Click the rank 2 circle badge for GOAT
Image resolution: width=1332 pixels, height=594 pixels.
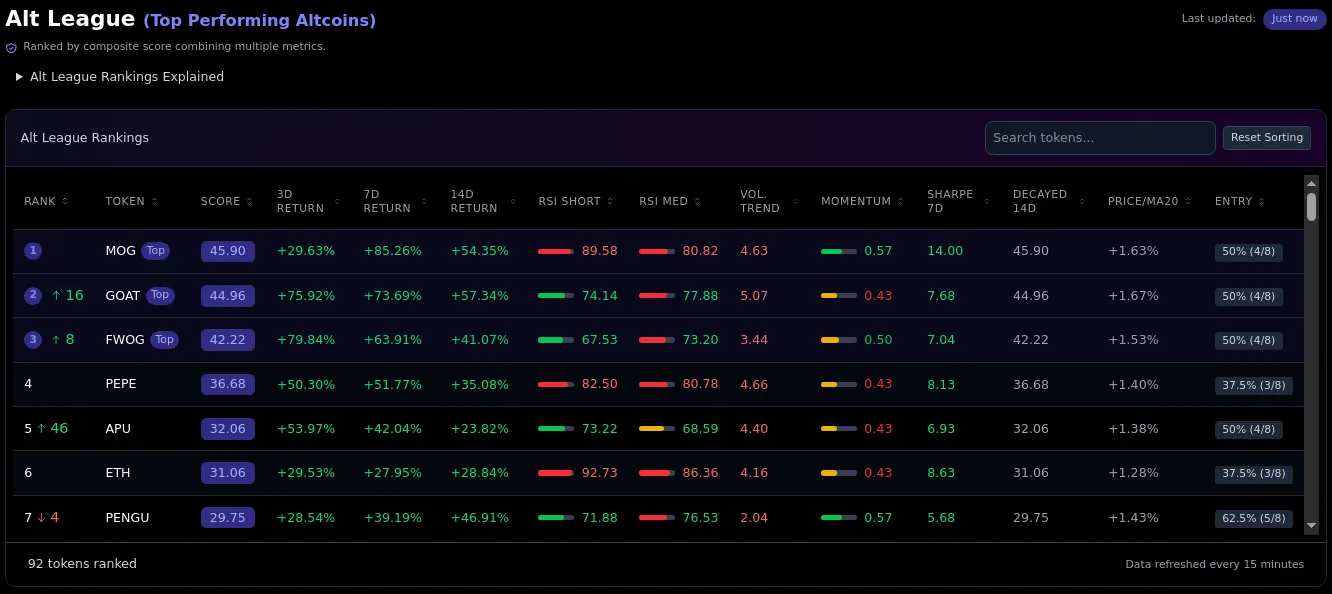(x=33, y=295)
